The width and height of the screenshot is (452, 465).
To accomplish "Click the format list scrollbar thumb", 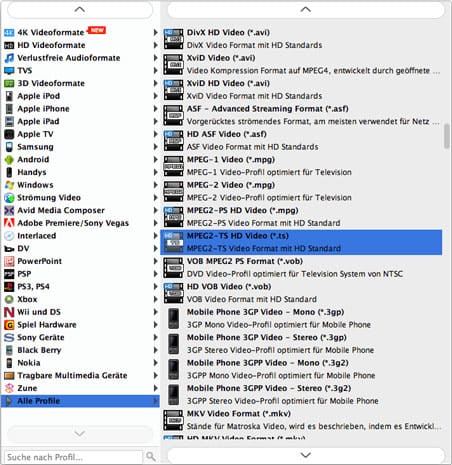I will click(x=447, y=136).
